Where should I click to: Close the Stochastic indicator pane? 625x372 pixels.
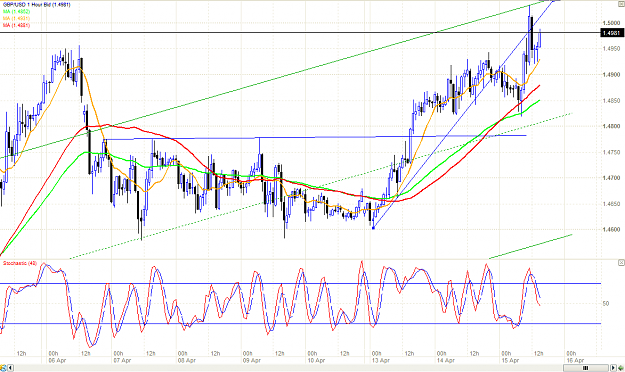(621, 262)
